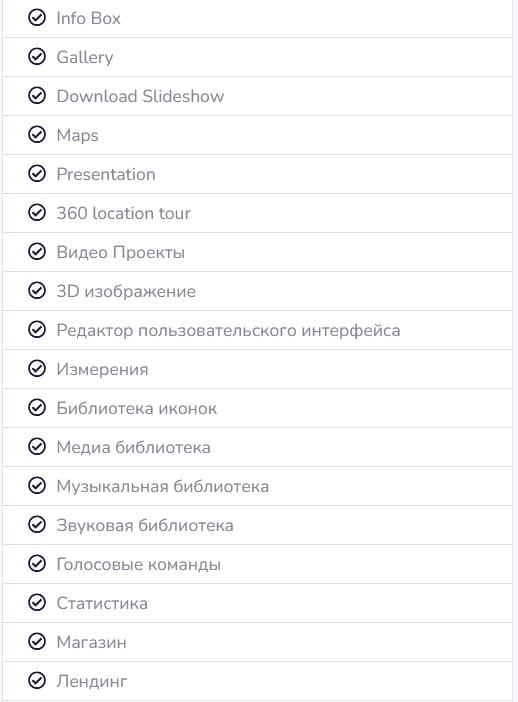The height and width of the screenshot is (702, 518).
Task: Click the Медиа библиотека text
Action: click(133, 447)
